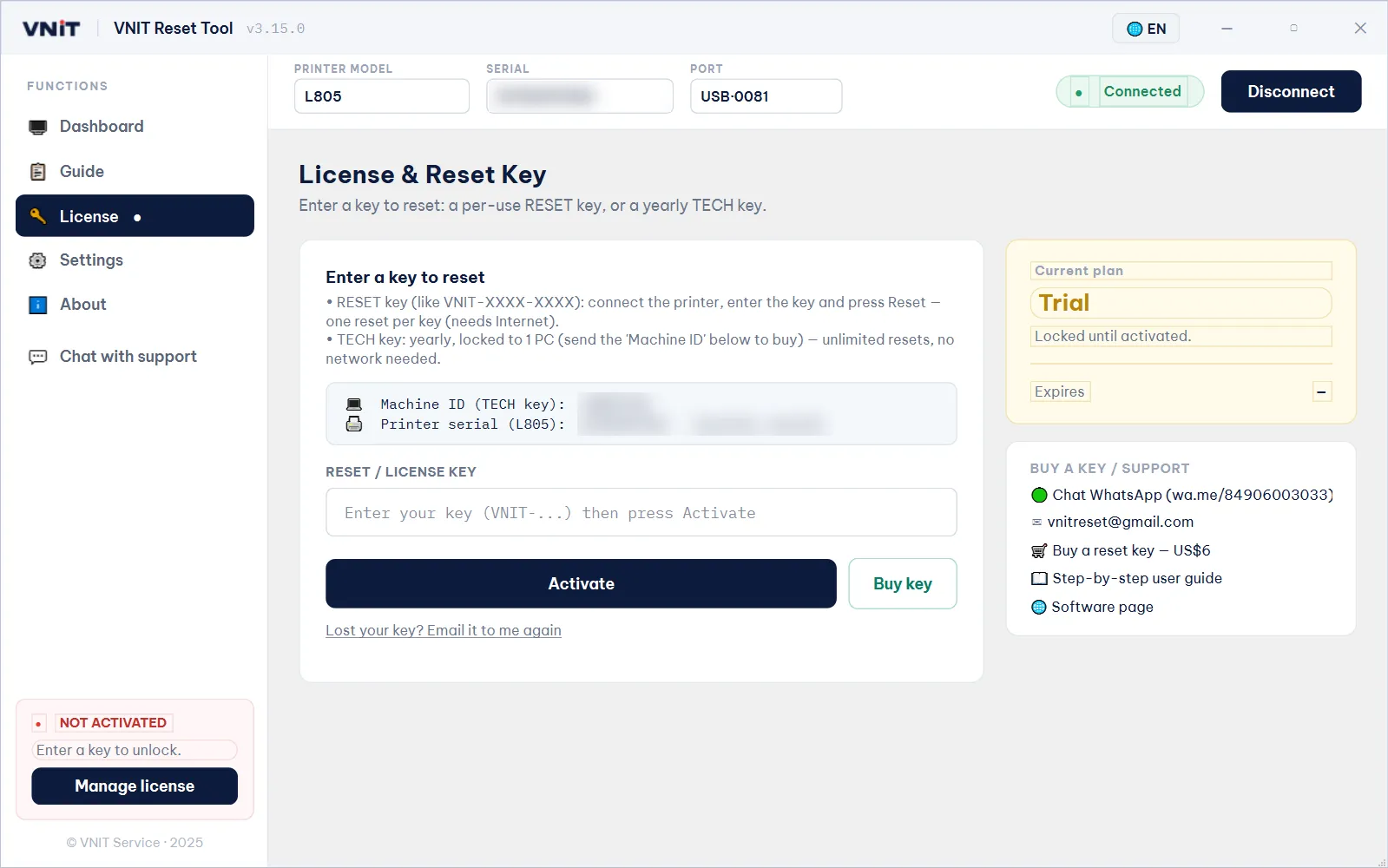The image size is (1388, 868).
Task: Click the Guide clipboard icon
Action: (37, 172)
